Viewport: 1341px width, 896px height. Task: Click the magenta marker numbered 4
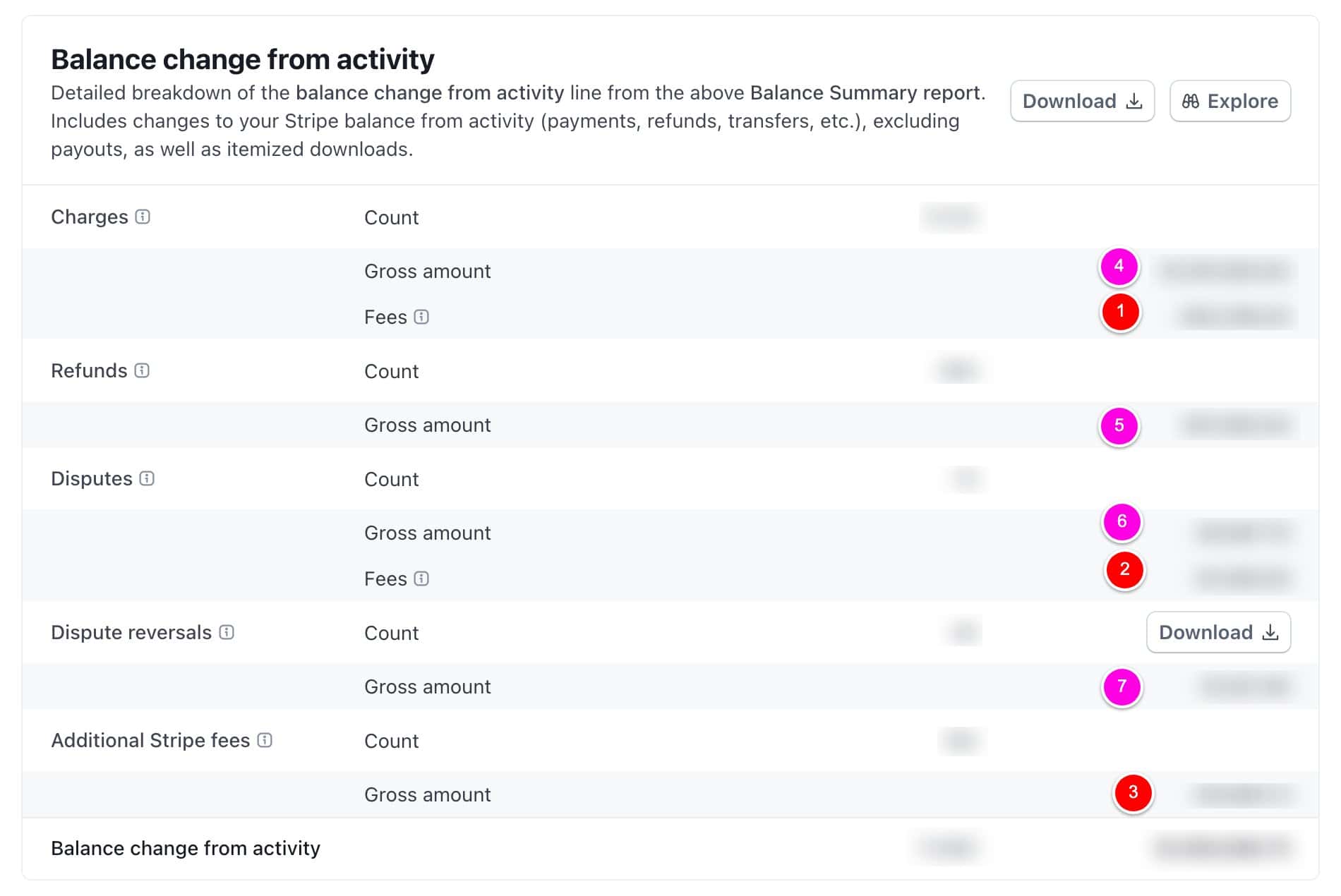(x=1119, y=267)
